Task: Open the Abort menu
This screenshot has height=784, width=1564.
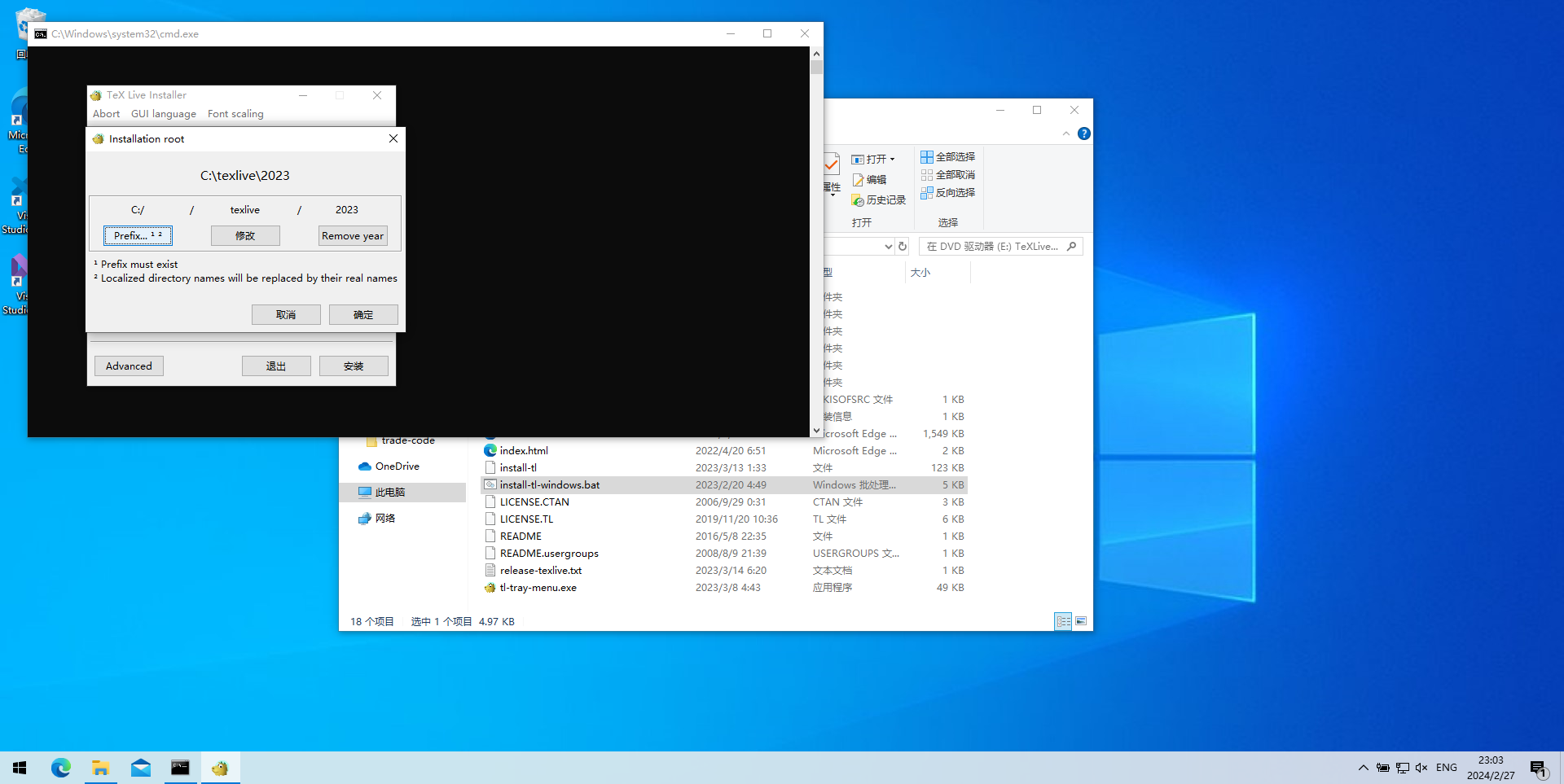Action: pos(106,114)
